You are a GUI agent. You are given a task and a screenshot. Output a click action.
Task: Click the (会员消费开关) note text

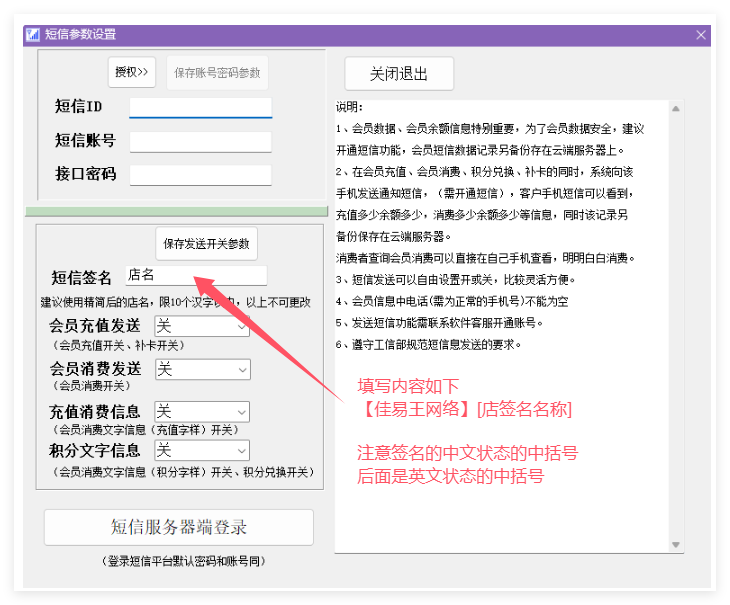tap(91, 386)
